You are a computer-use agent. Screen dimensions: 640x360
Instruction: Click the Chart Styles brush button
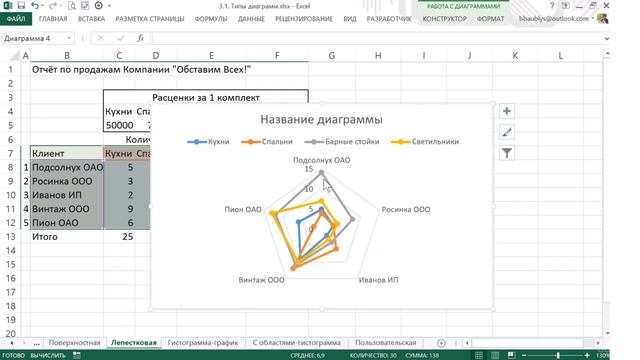[507, 132]
